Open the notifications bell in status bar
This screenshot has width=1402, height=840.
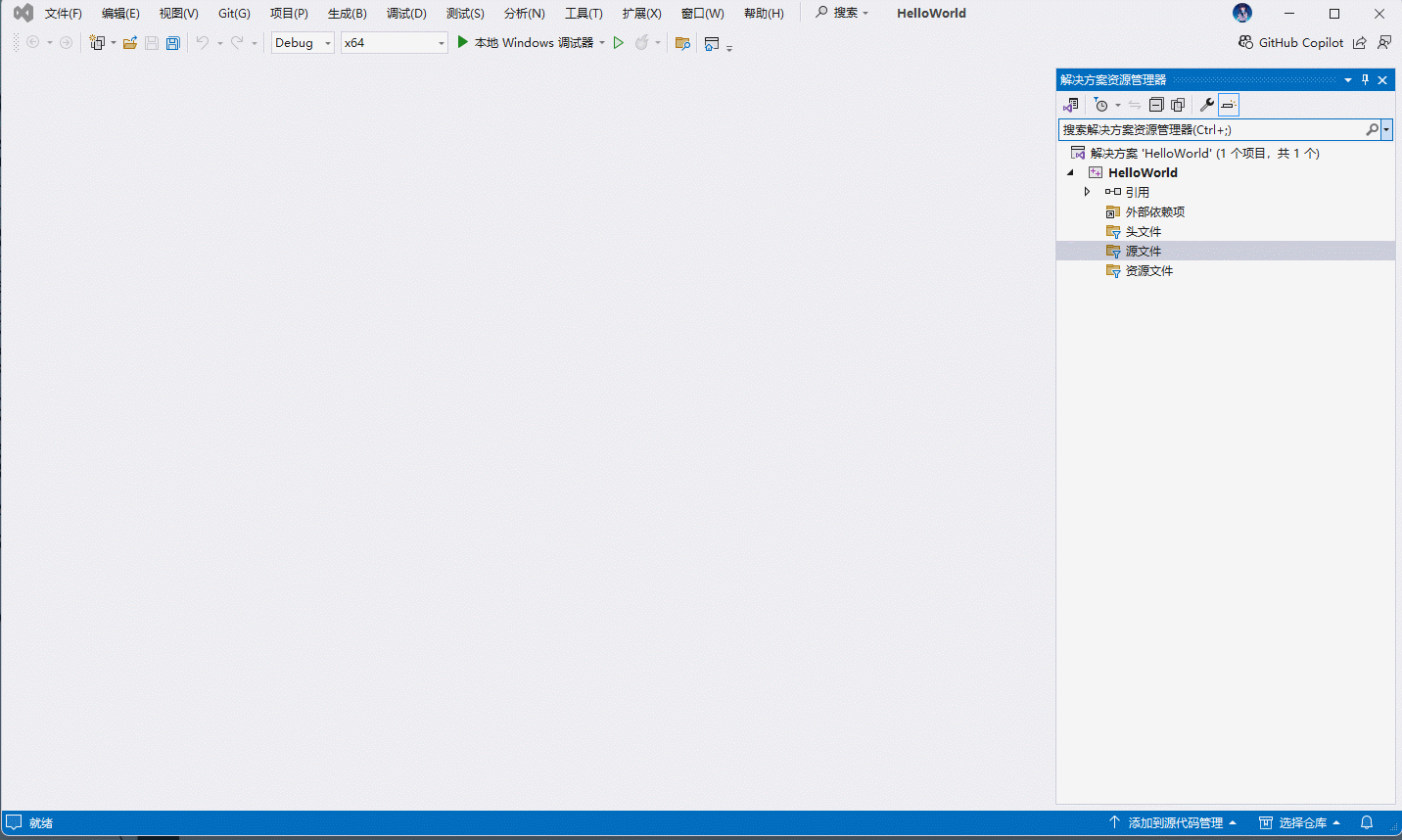[x=1367, y=822]
